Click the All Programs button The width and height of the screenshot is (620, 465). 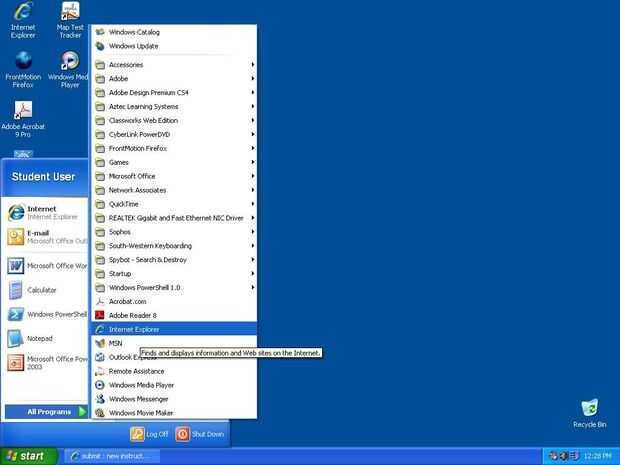tap(46, 412)
